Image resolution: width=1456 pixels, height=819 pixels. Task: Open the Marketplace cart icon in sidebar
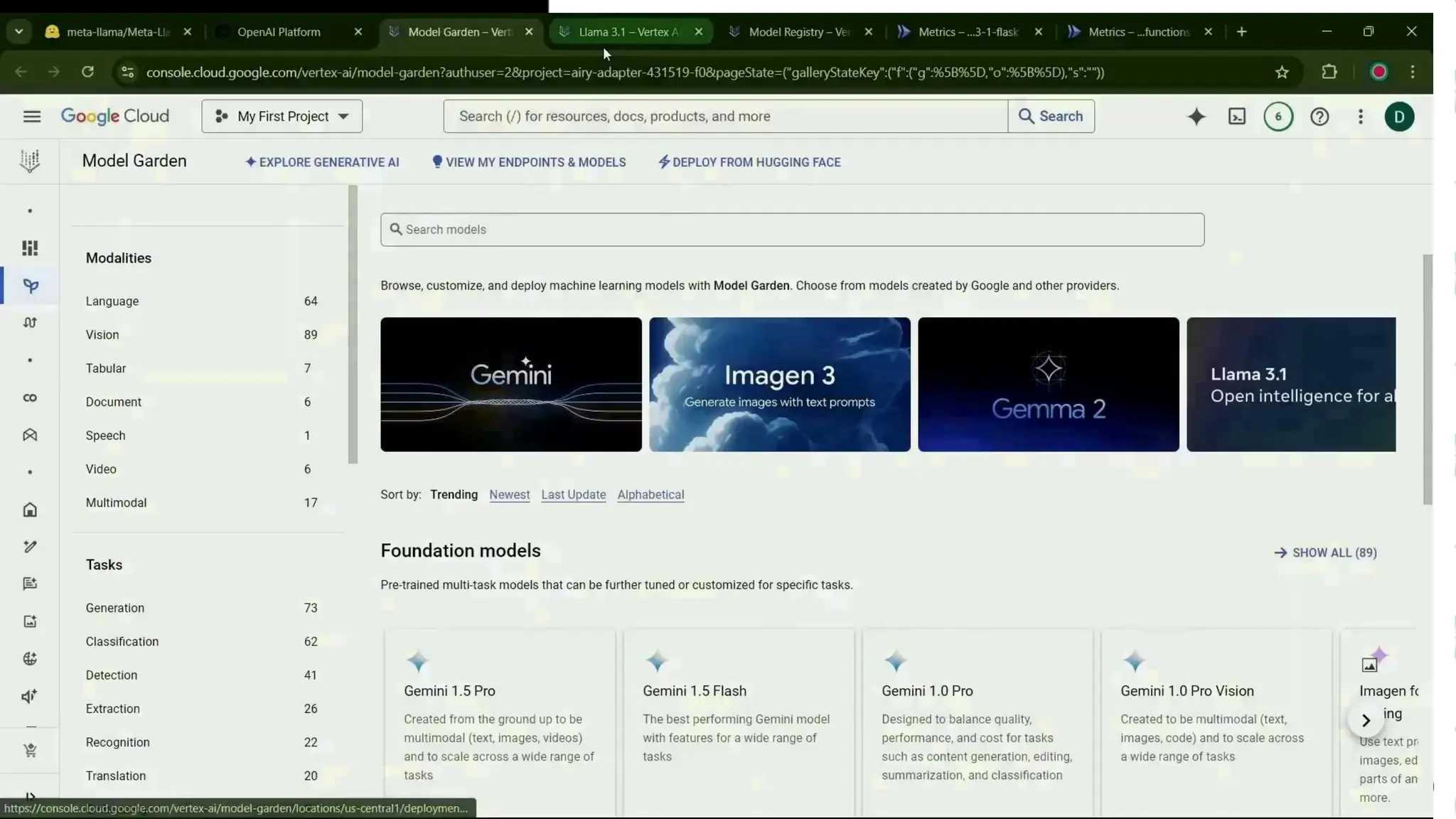pos(30,751)
